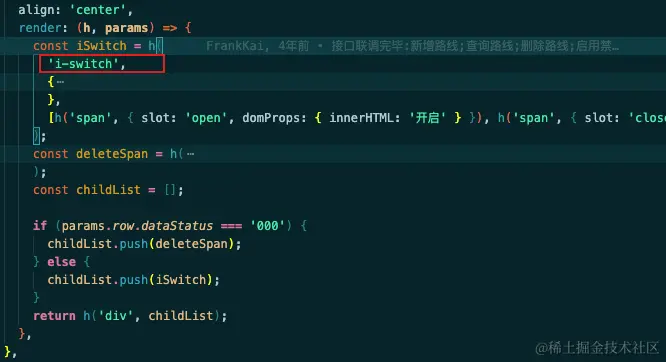Screen dimensions: 666x362
Task: Click the 'open' slot string
Action: coord(206,118)
